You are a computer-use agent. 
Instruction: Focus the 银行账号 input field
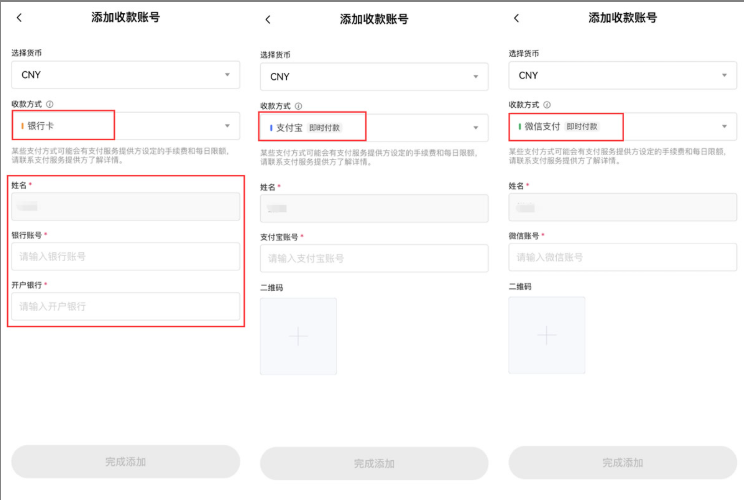pos(125,257)
